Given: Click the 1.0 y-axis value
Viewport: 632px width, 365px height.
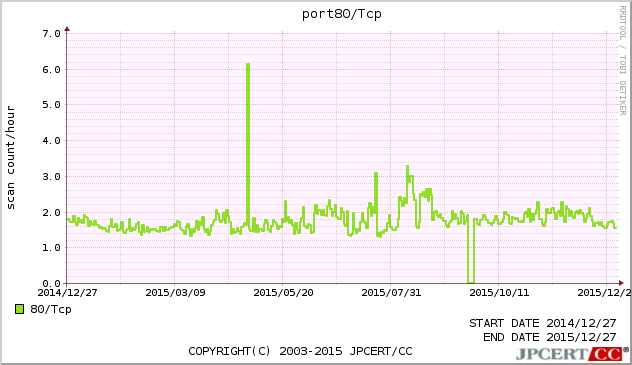Looking at the screenshot, I should tap(52, 248).
